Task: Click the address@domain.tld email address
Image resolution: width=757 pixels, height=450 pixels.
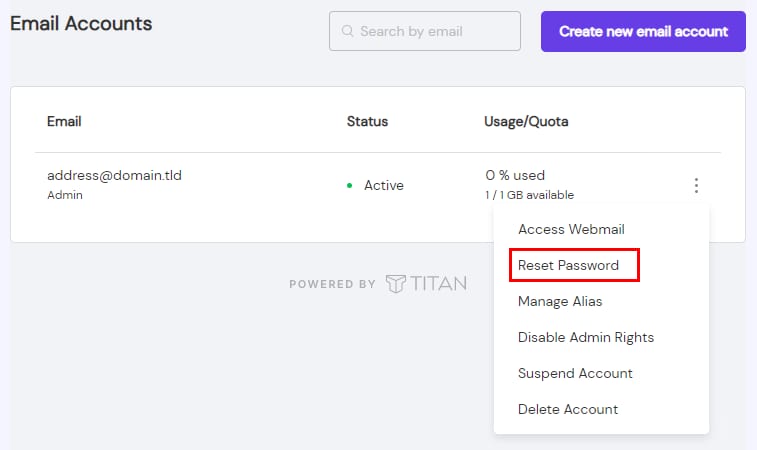Action: click(x=114, y=176)
